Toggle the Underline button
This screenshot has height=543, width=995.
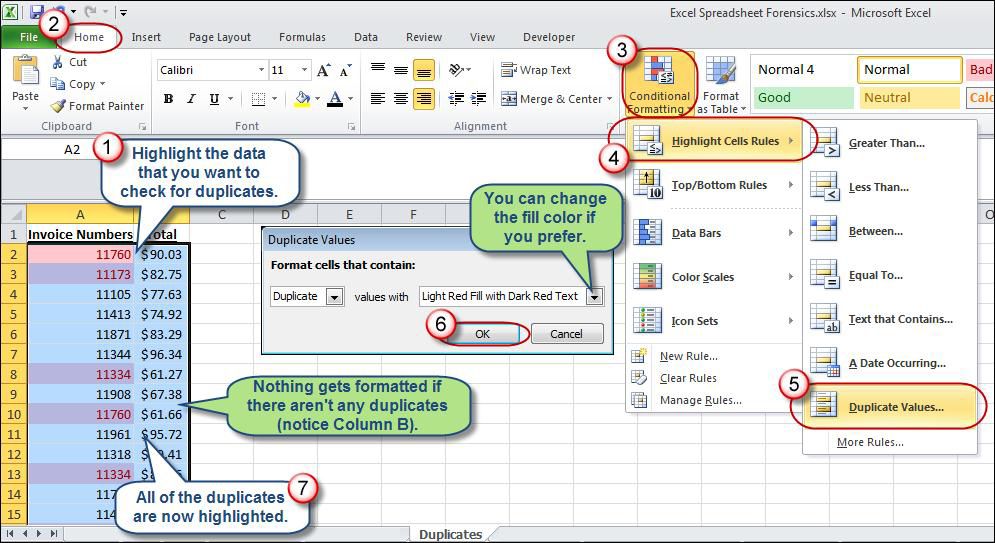(x=214, y=99)
